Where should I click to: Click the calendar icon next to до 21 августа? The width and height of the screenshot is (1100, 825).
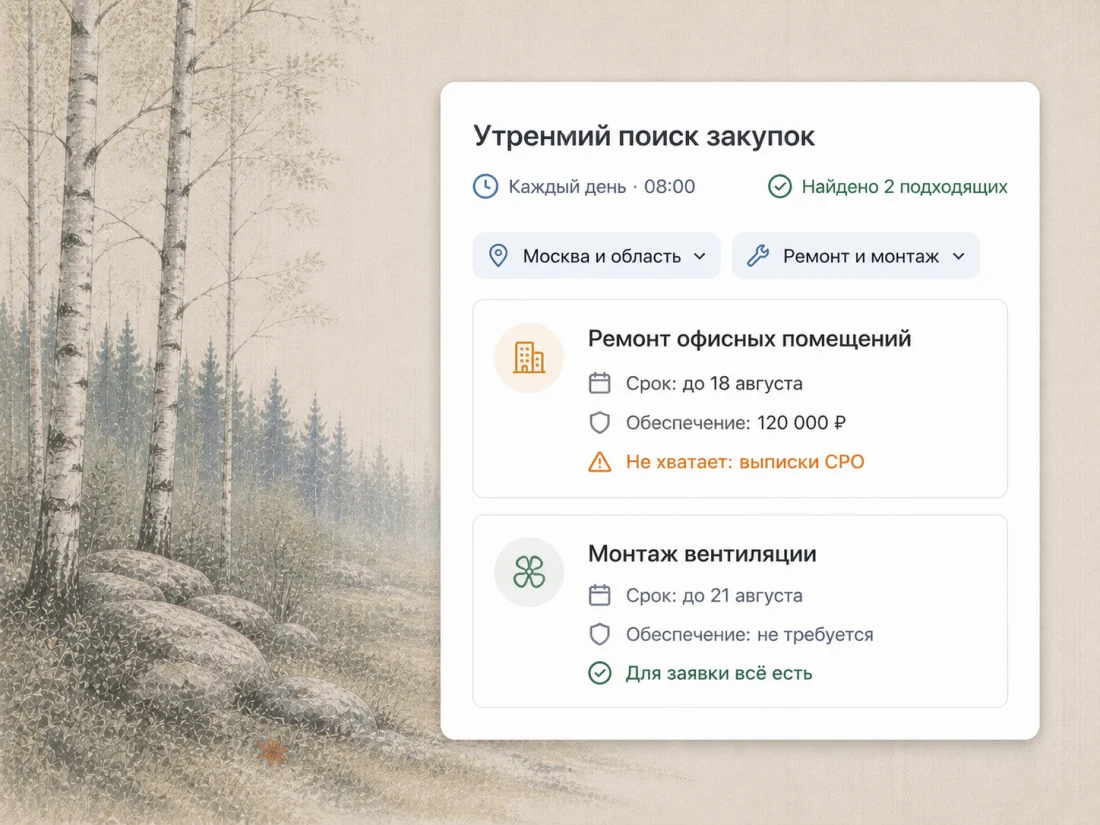[x=599, y=595]
